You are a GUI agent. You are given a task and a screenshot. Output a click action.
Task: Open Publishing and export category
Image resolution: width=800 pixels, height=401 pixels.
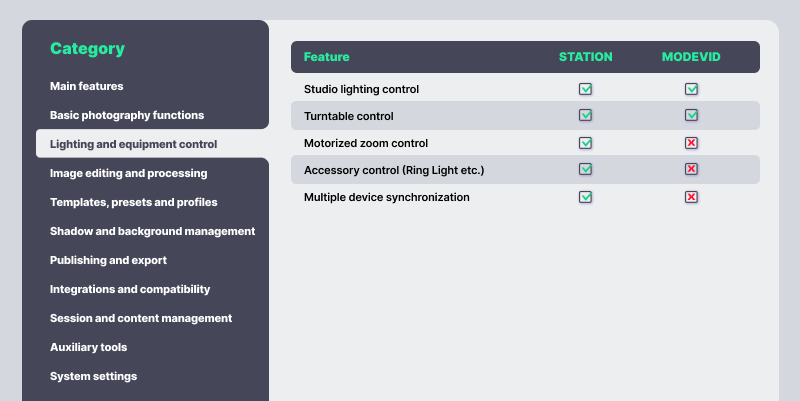(x=108, y=260)
